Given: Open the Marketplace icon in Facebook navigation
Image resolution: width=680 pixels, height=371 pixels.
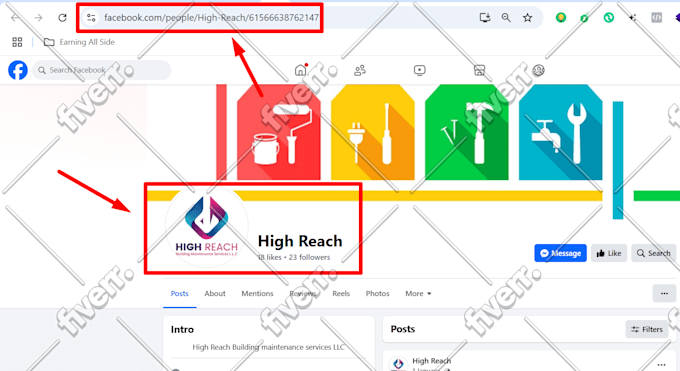Looking at the screenshot, I should (479, 70).
